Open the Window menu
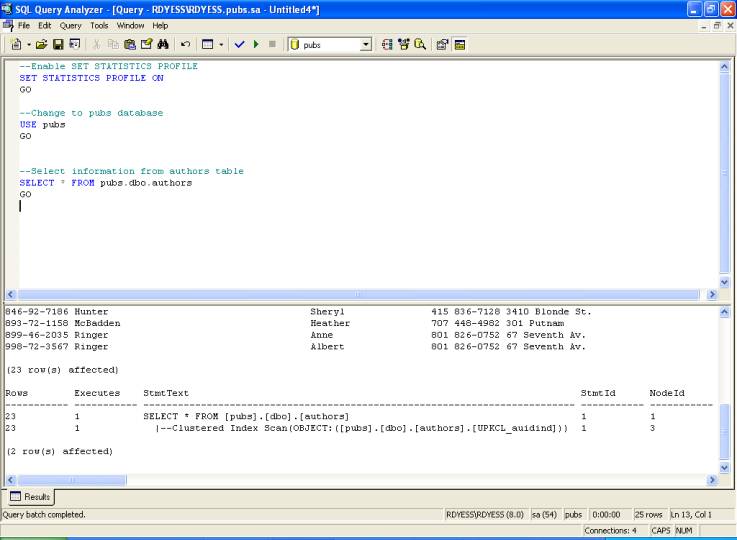The width and height of the screenshot is (737, 540). (x=130, y=25)
